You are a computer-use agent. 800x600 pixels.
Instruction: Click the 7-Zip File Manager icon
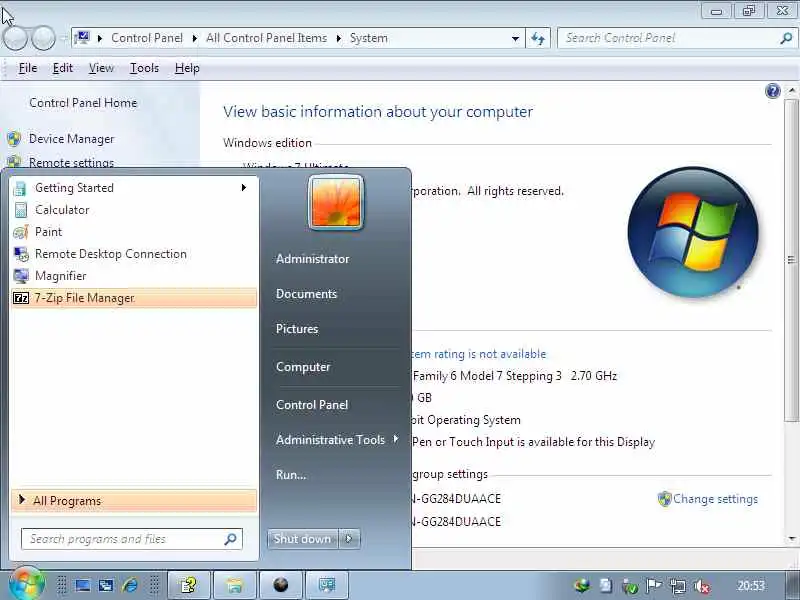(x=21, y=298)
